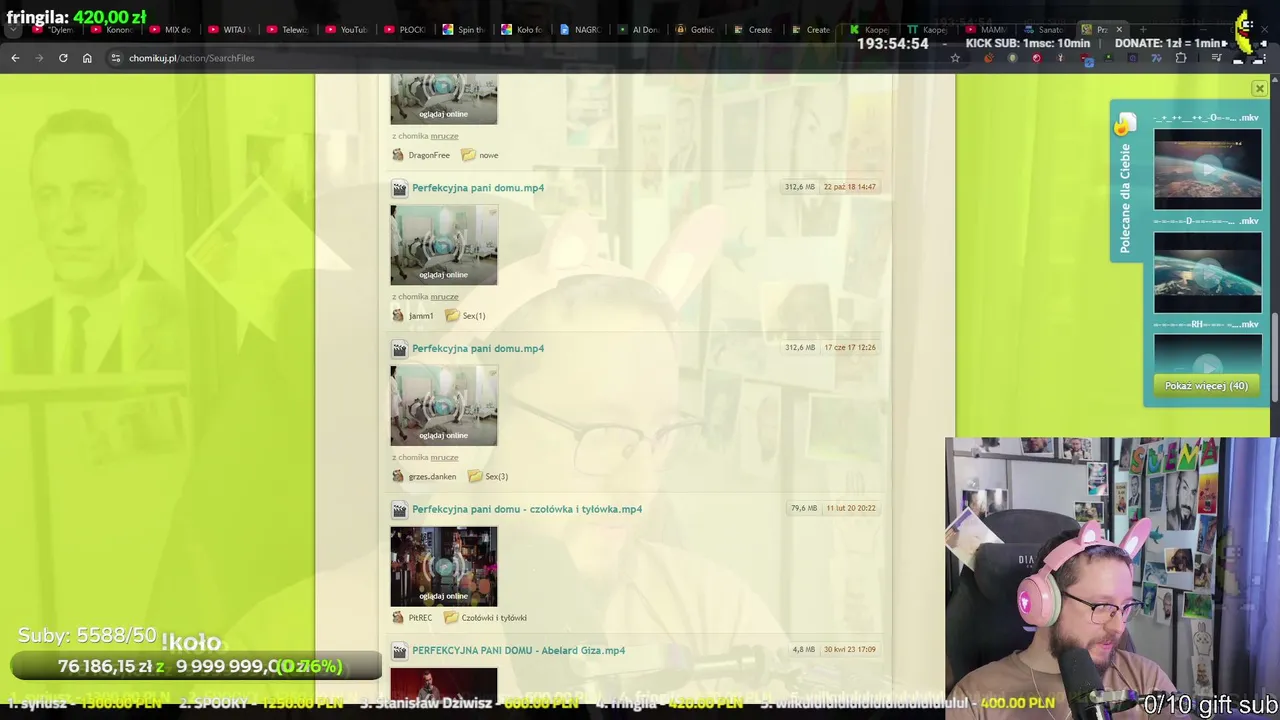The width and height of the screenshot is (1280, 720).
Task: Open the Czołówki i tyłówki folder link
Action: tap(494, 618)
